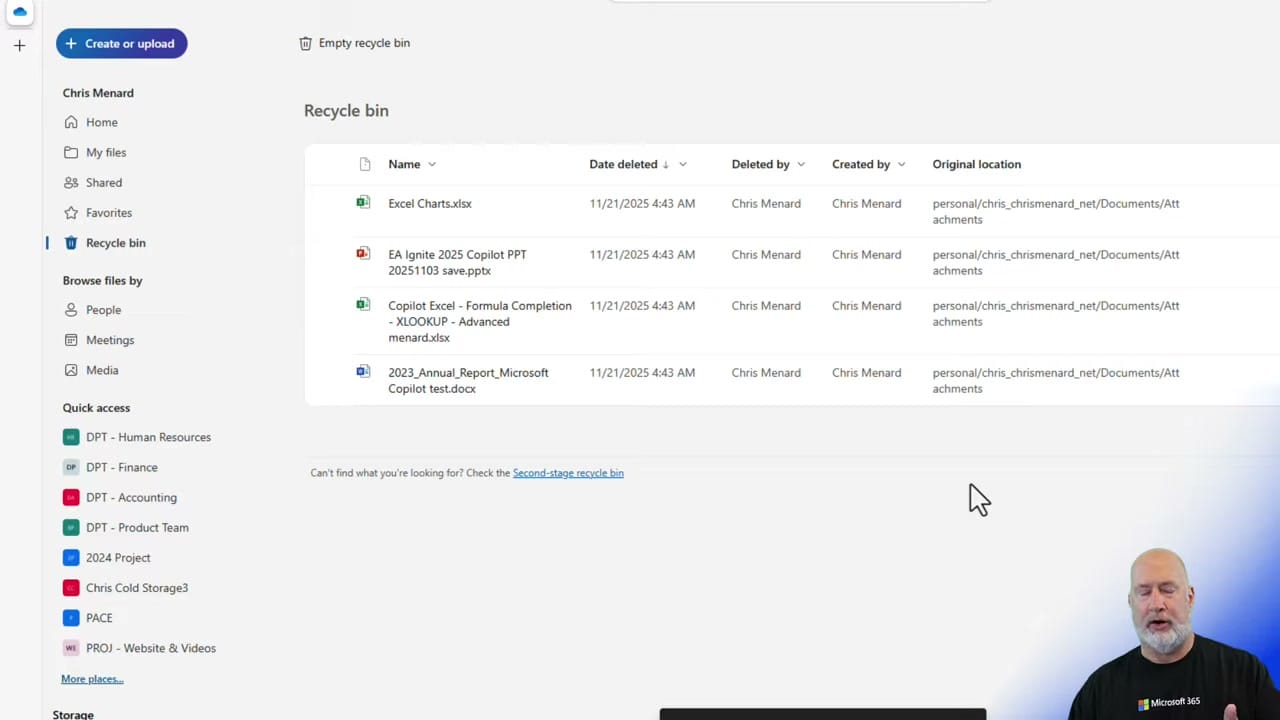Open the Shared section from sidebar
1280x720 pixels.
104,182
